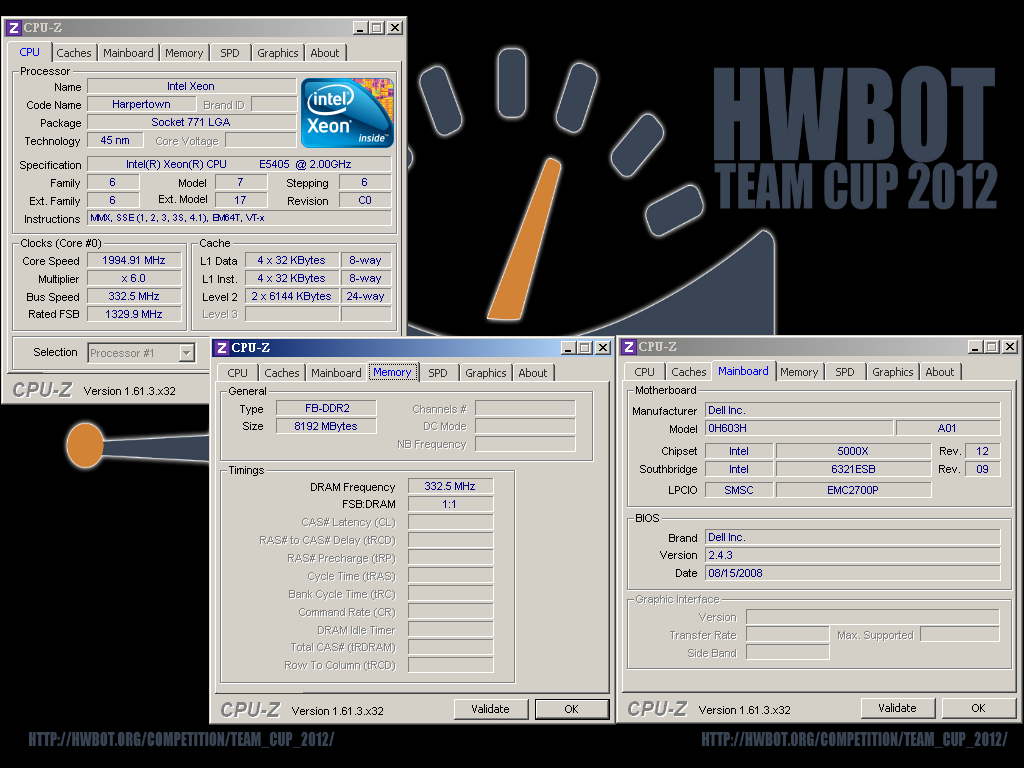Screen dimensions: 1024x768
Task: Go to CPU tab in the Mainboard window
Action: (x=644, y=372)
